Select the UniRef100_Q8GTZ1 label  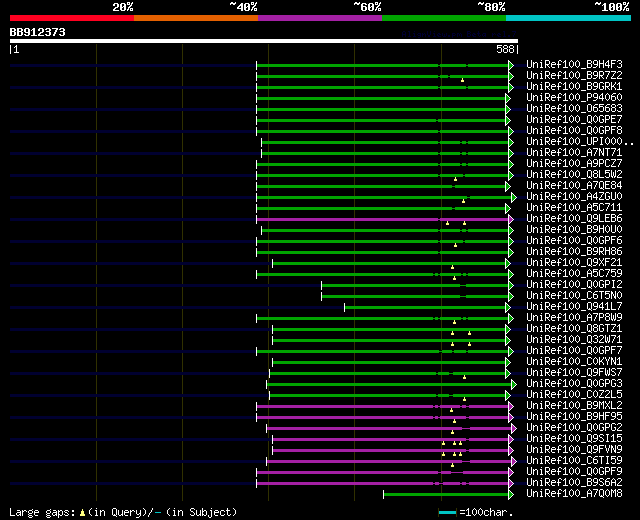tap(574, 329)
